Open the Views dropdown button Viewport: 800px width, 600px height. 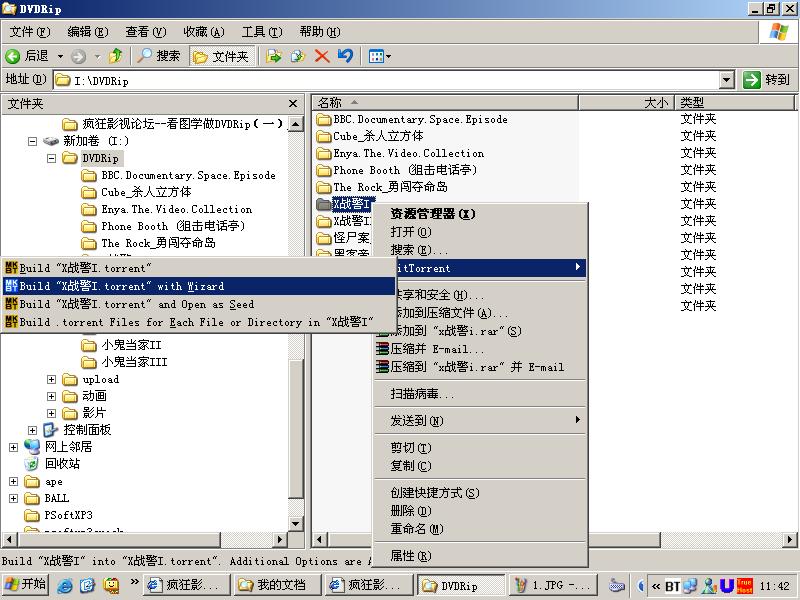click(380, 56)
